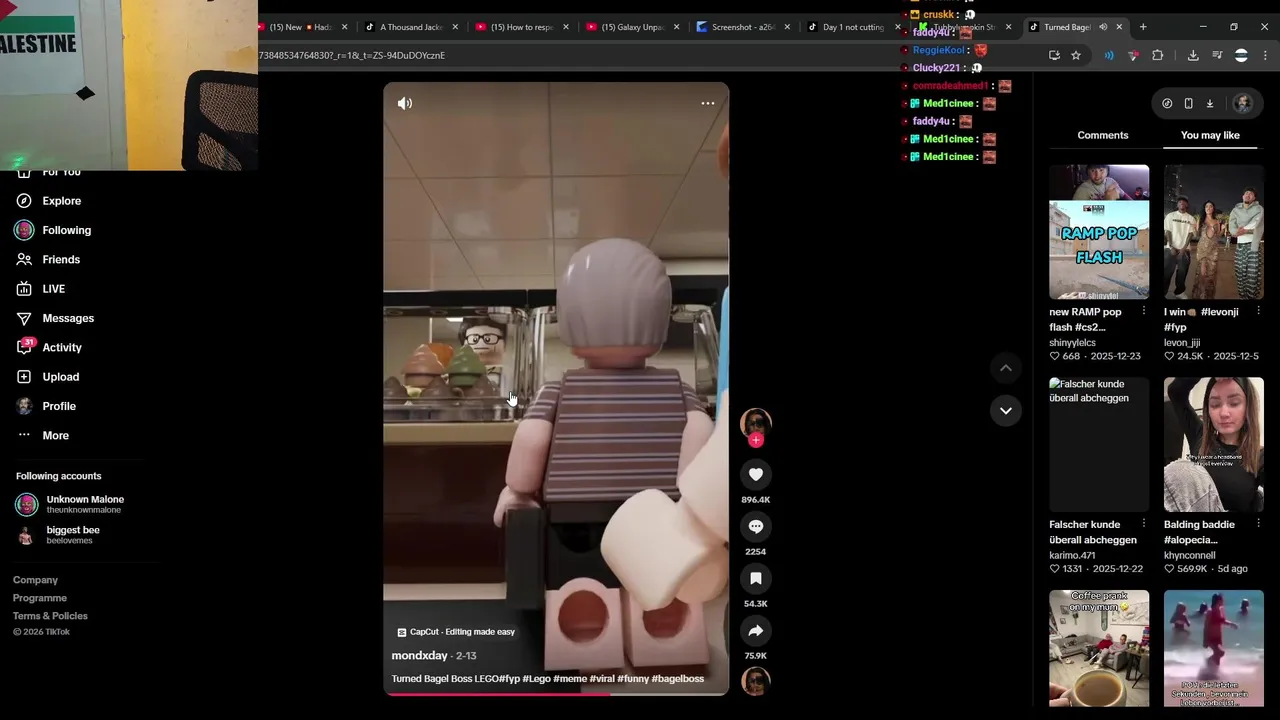Click the address bar URL field

640,56
